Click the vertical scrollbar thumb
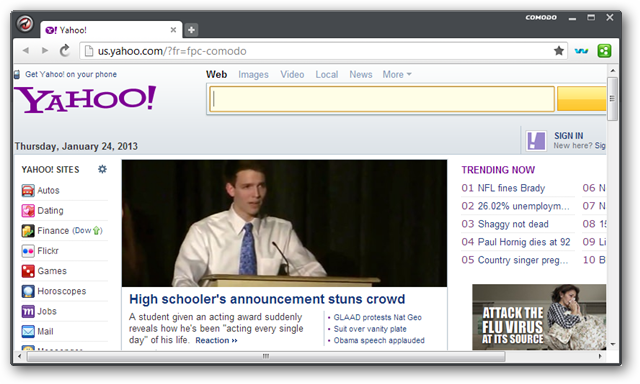Image resolution: width=640 pixels, height=384 pixels. (x=612, y=98)
